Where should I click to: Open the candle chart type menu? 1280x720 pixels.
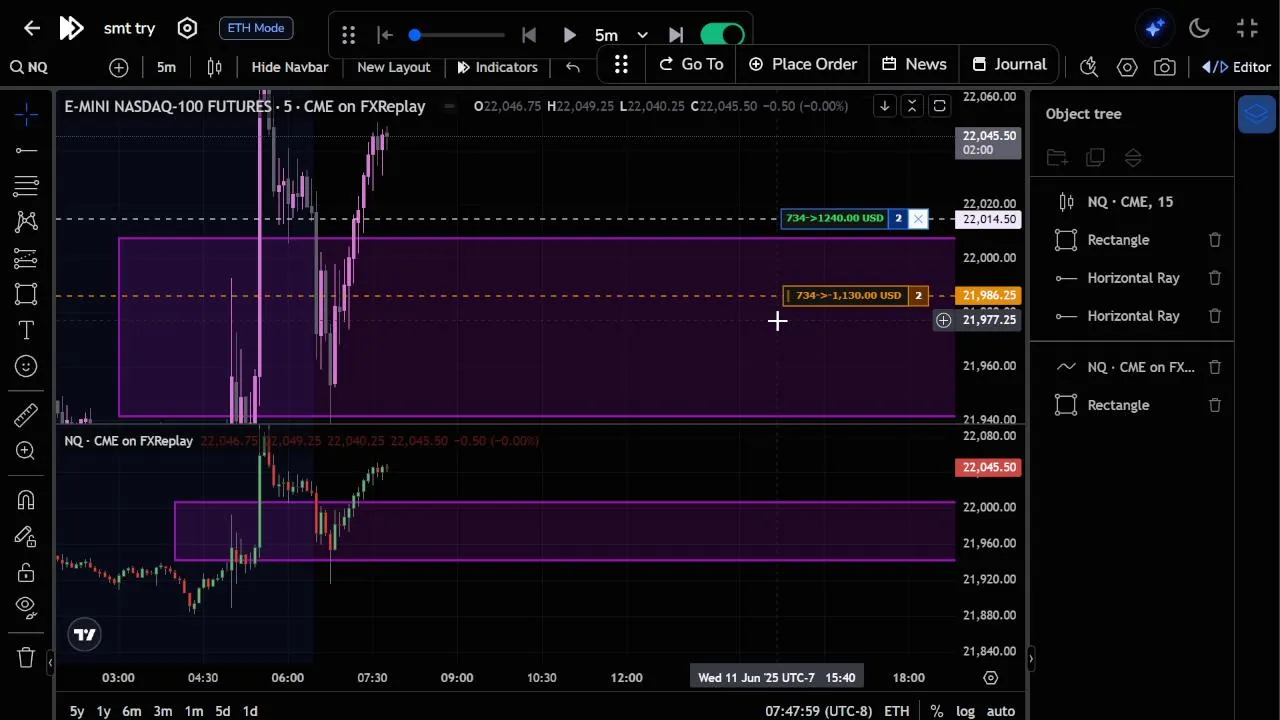pos(214,67)
